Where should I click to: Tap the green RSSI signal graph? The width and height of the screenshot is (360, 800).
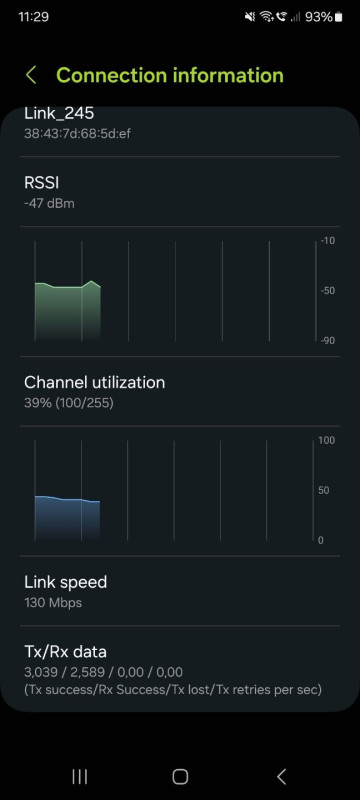pos(68,310)
